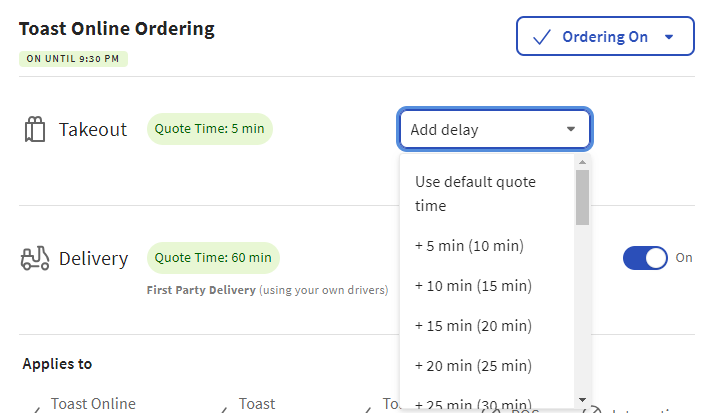Pick the + 20 min (25 min) option
The width and height of the screenshot is (702, 413).
click(x=473, y=366)
